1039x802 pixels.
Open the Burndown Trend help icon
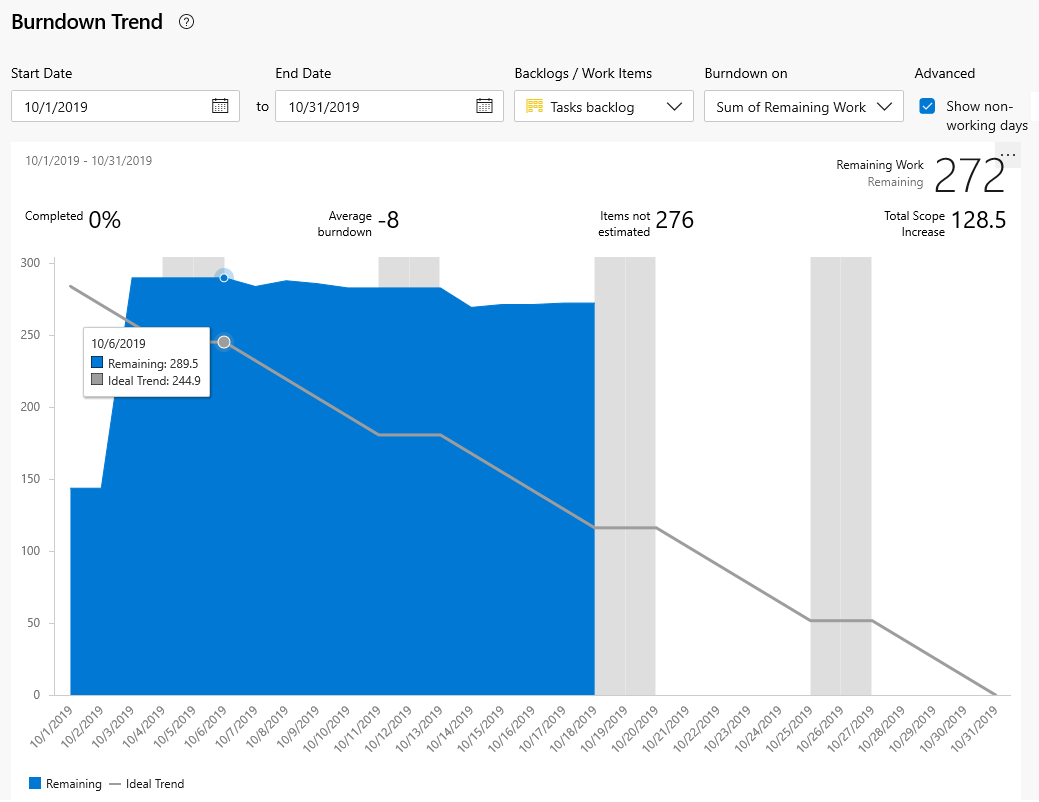187,22
